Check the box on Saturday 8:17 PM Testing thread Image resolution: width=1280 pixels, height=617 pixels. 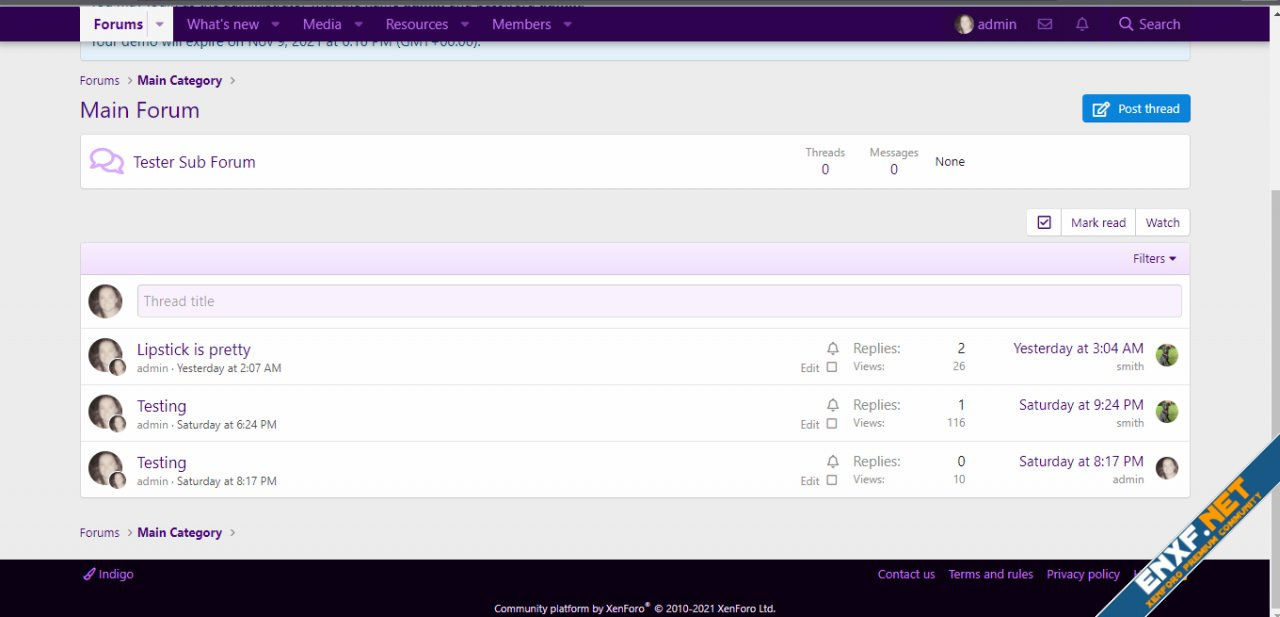832,480
